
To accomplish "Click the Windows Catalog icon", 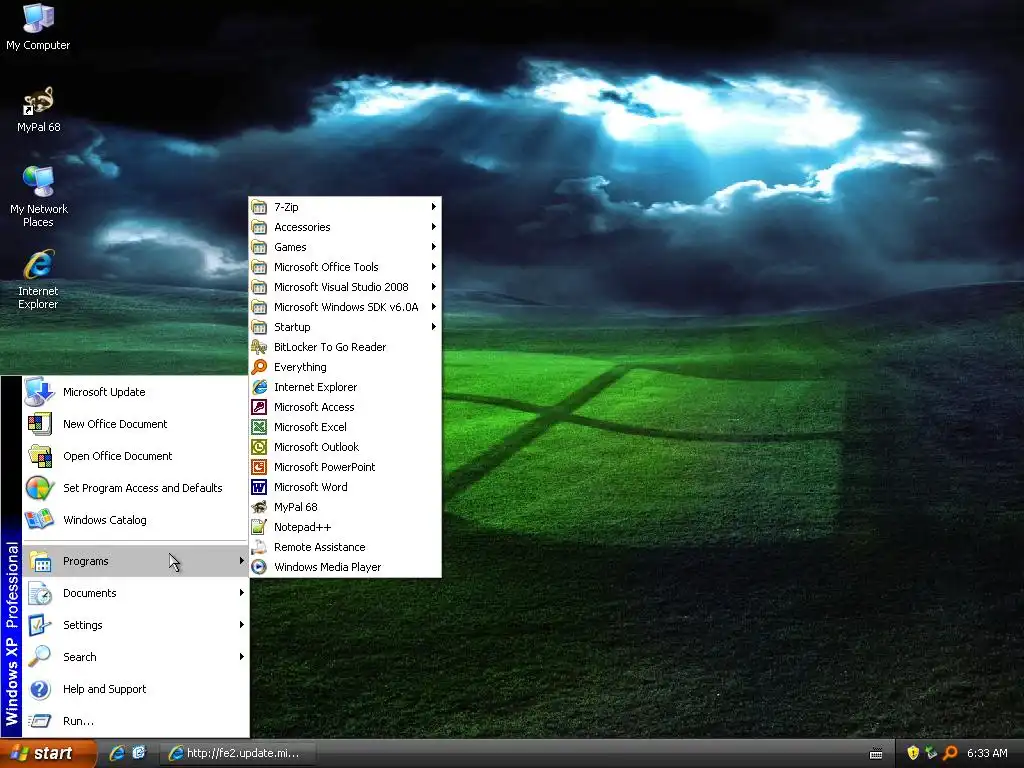I will pos(39,520).
